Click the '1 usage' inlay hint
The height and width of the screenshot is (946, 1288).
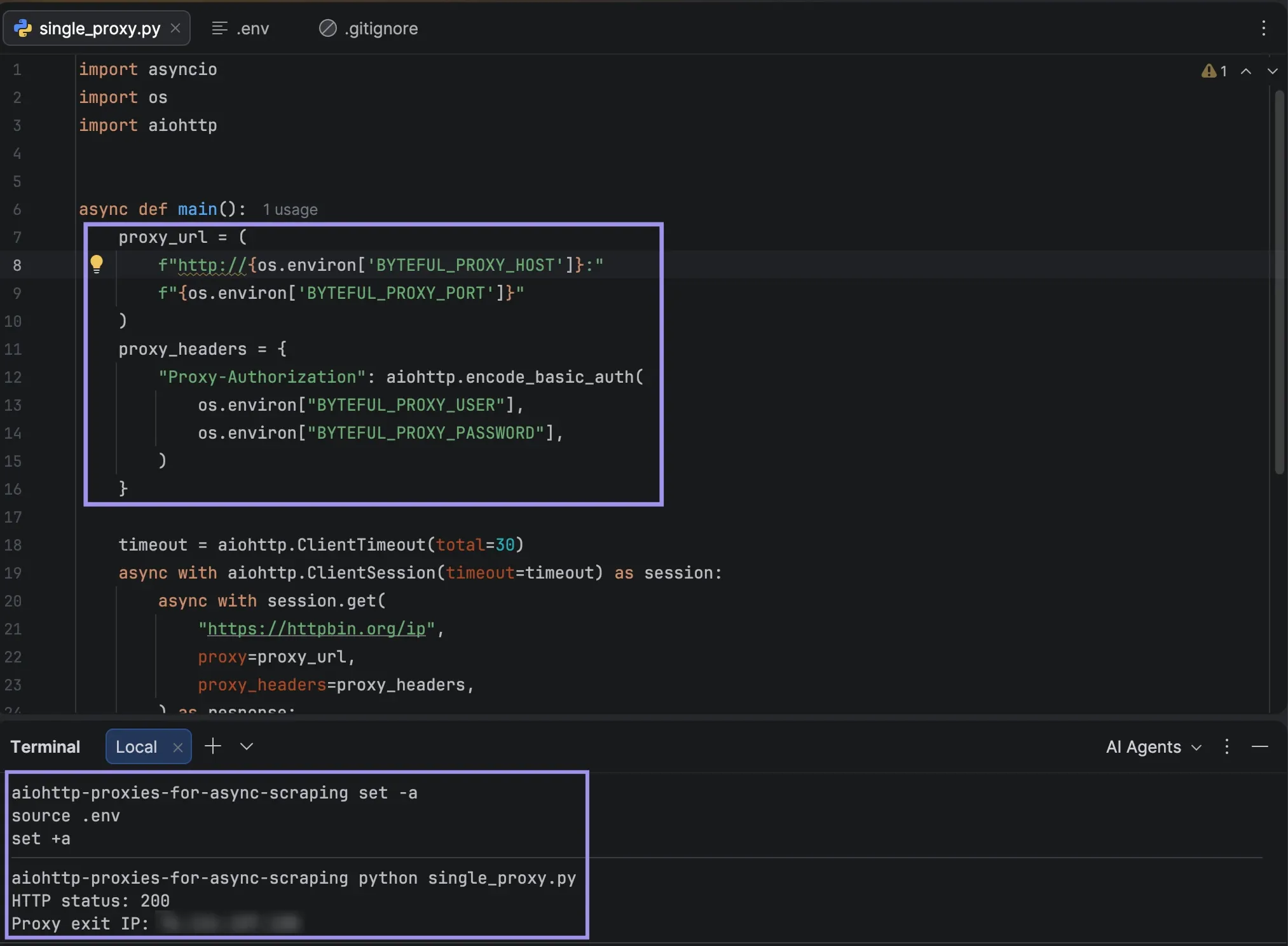pos(290,210)
